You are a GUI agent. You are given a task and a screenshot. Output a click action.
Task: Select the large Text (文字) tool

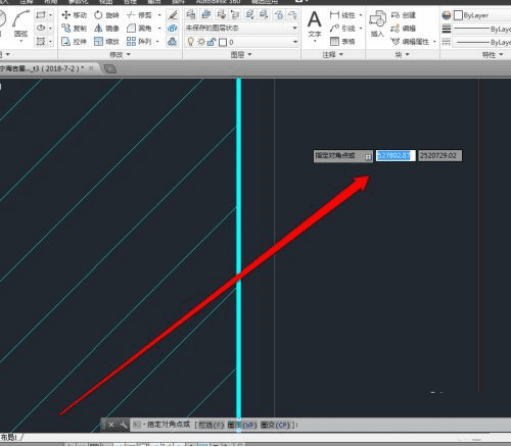pyautogui.click(x=314, y=24)
